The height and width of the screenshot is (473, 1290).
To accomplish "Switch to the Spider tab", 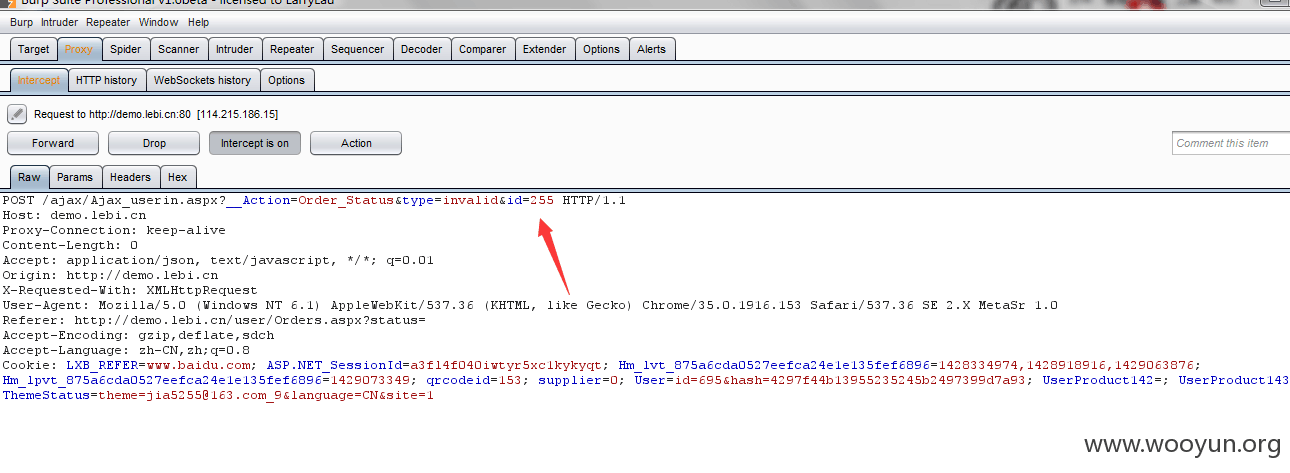I will pos(126,49).
